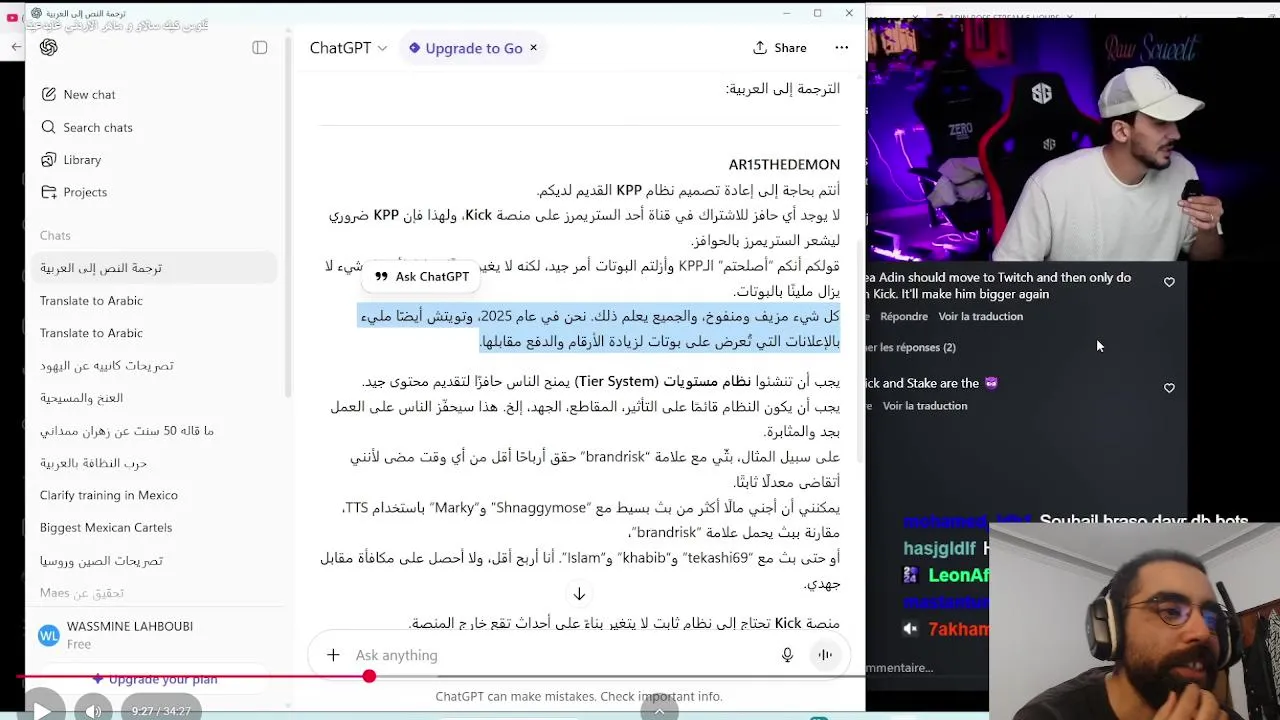Open the ChatGPT model dropdown

click(x=348, y=47)
